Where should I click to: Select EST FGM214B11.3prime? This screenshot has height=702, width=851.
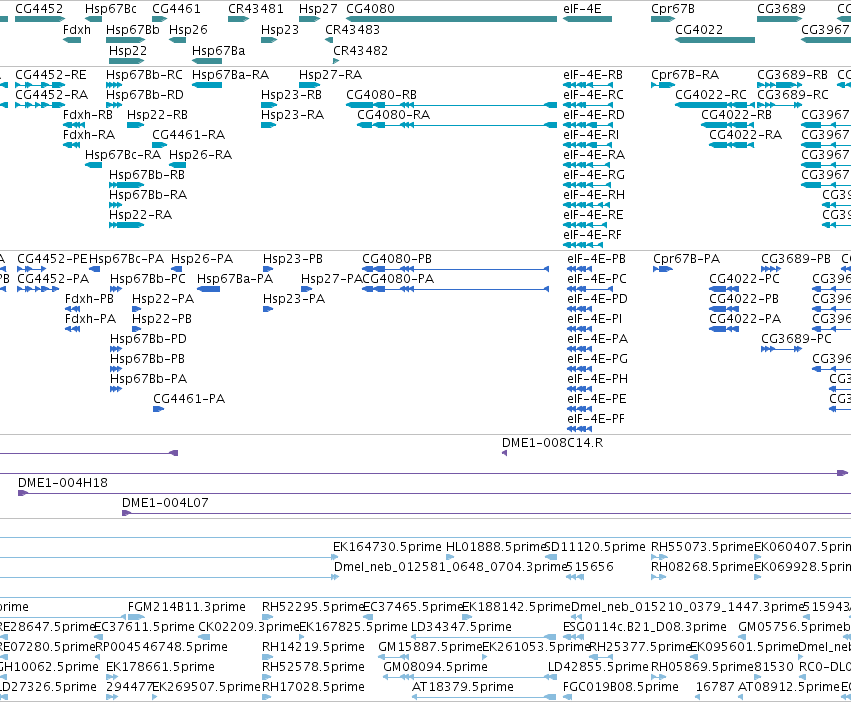pyautogui.click(x=187, y=606)
